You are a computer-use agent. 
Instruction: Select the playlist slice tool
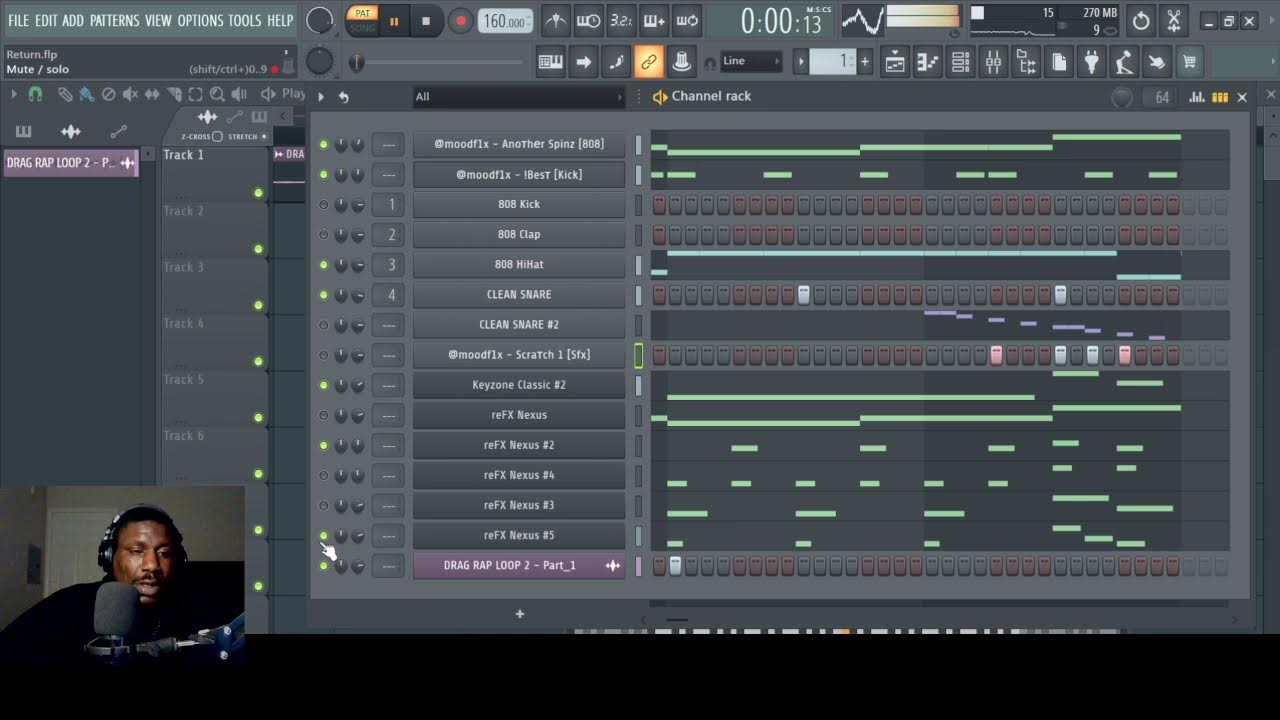(174, 94)
